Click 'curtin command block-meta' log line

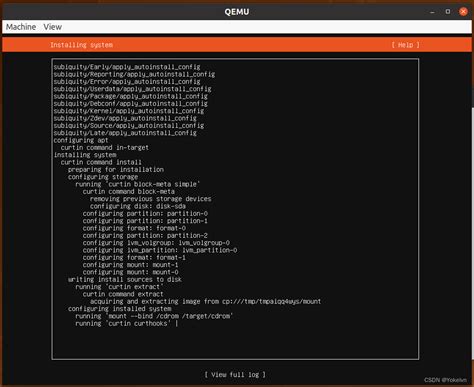129,192
